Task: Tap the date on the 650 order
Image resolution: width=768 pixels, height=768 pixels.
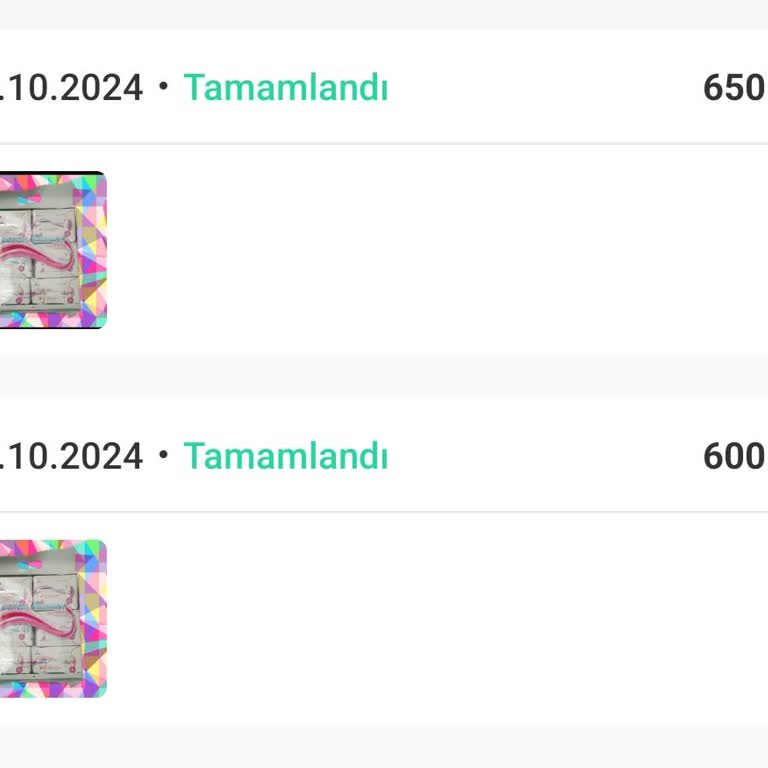Action: click(x=72, y=88)
